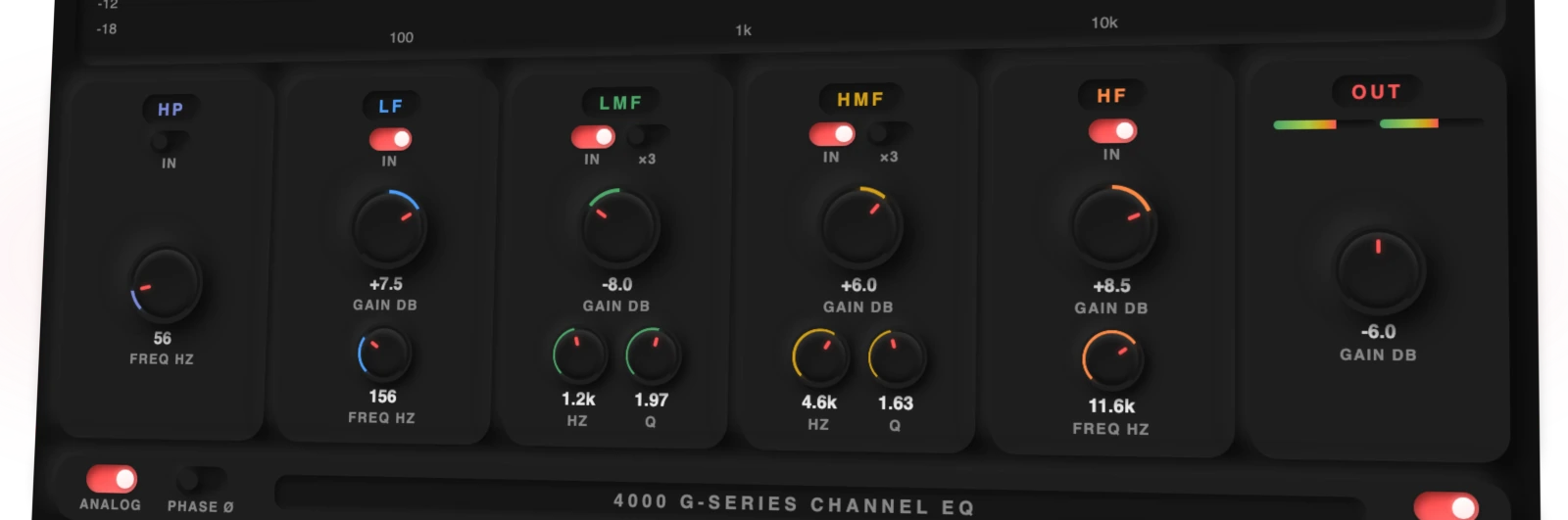
Task: Click the HMF Q knob at 1.63
Action: (896, 357)
